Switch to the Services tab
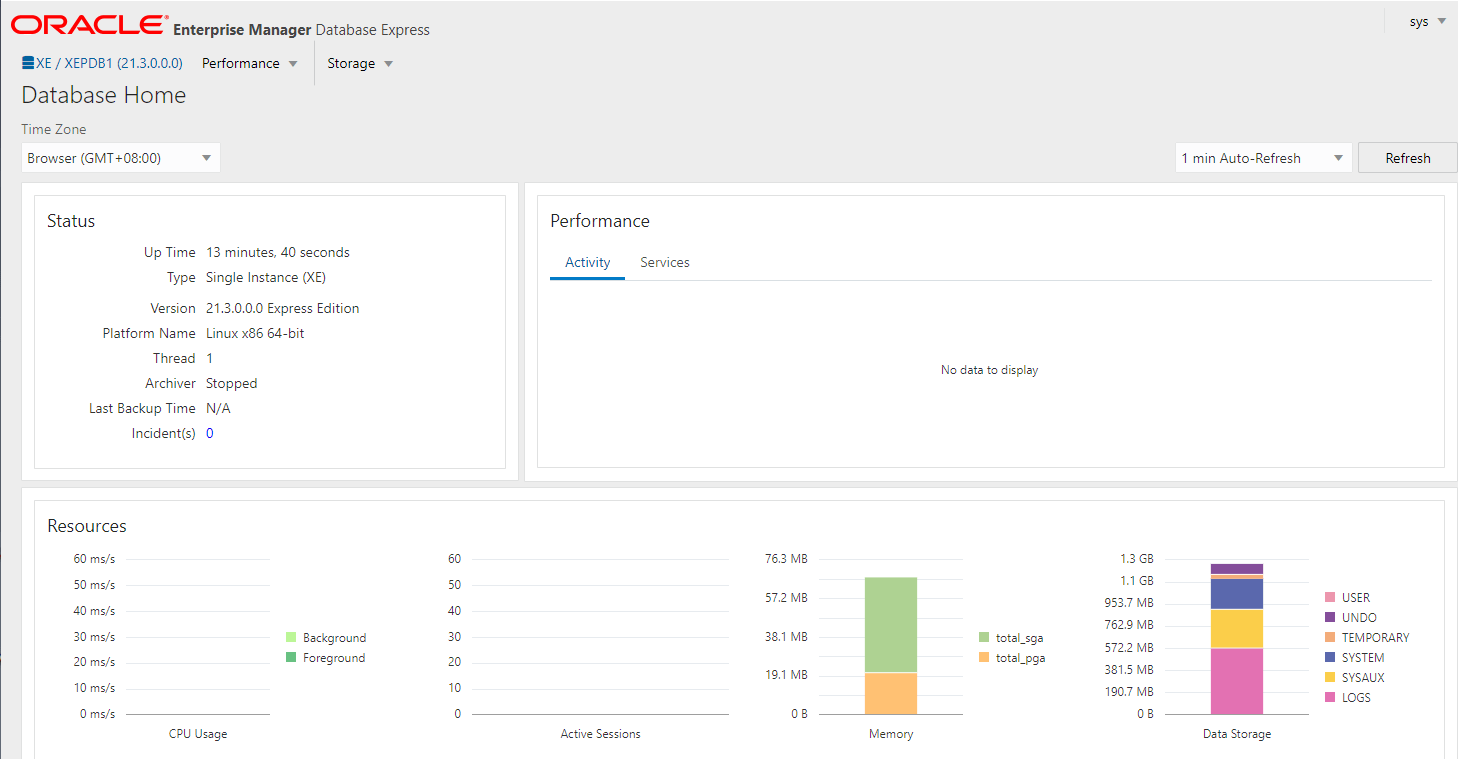This screenshot has width=1458, height=759. click(x=665, y=262)
